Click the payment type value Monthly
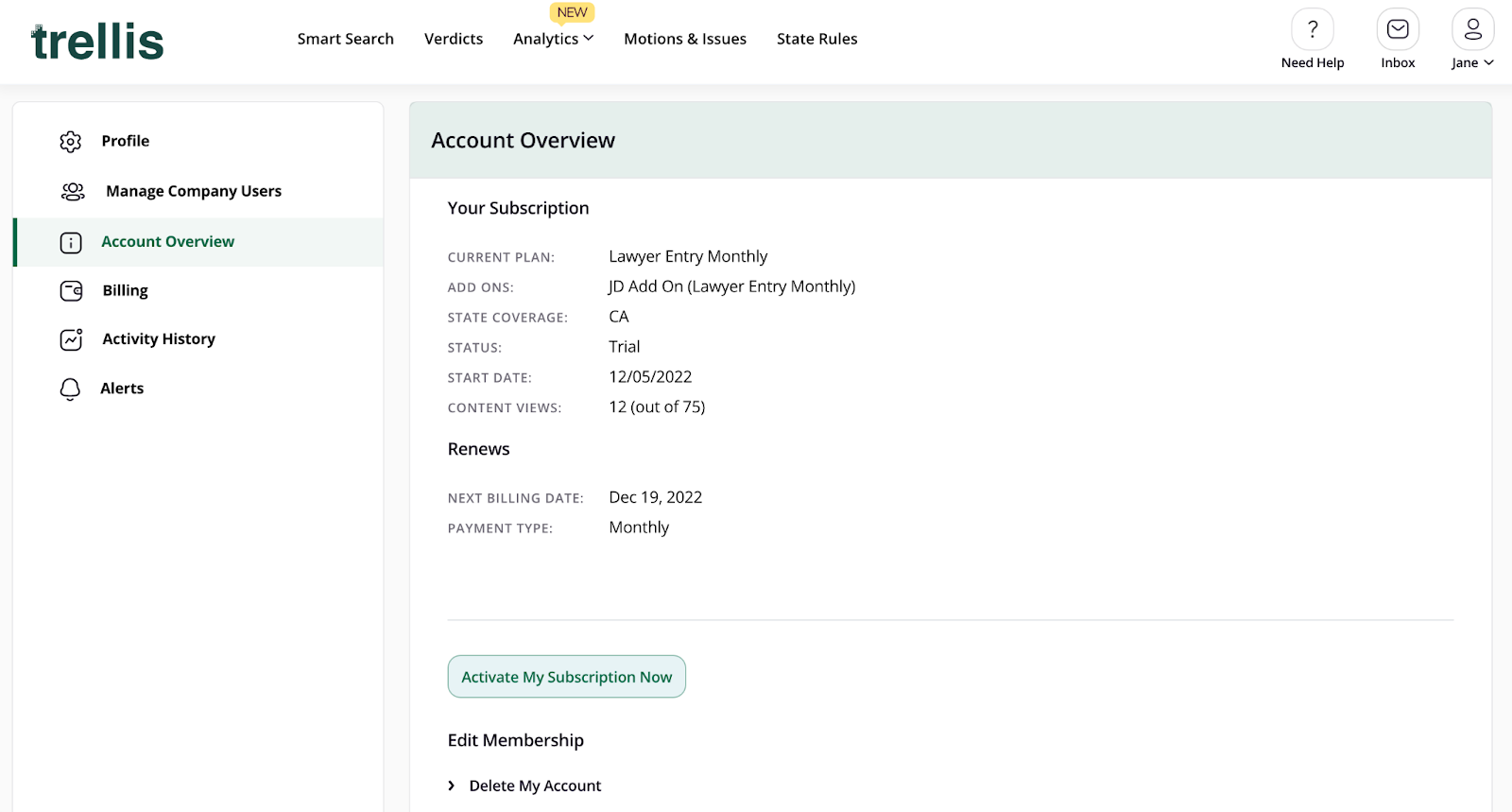1512x812 pixels. (x=639, y=527)
